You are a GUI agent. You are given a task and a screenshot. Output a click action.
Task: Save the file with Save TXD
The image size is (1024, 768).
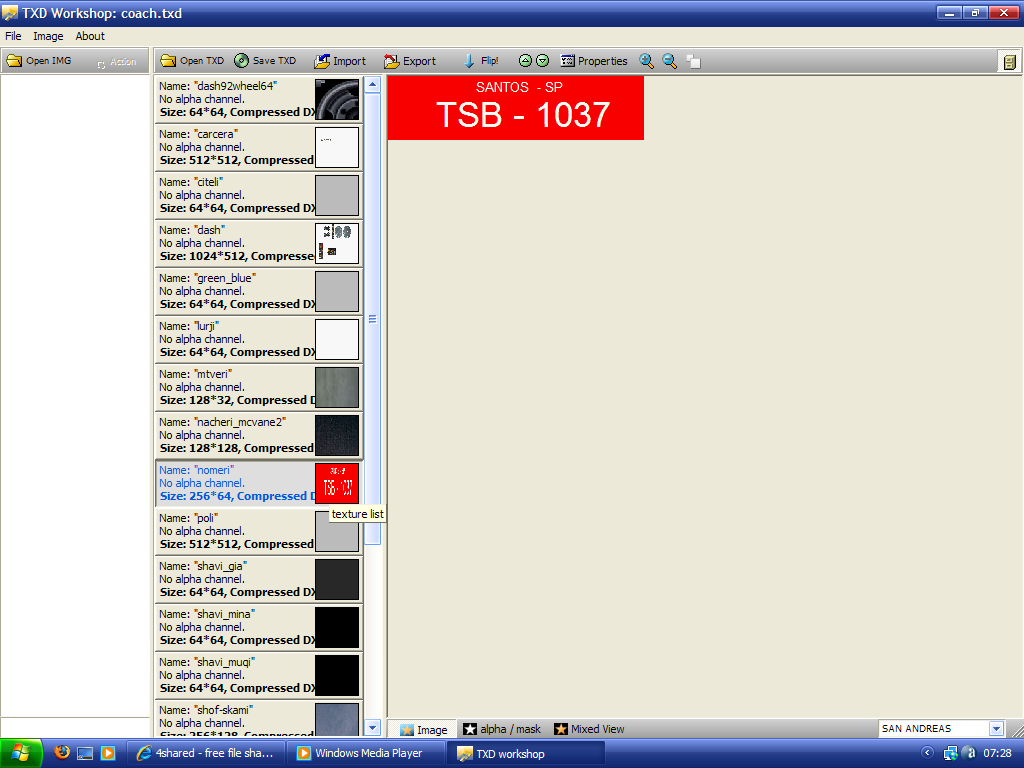(265, 61)
